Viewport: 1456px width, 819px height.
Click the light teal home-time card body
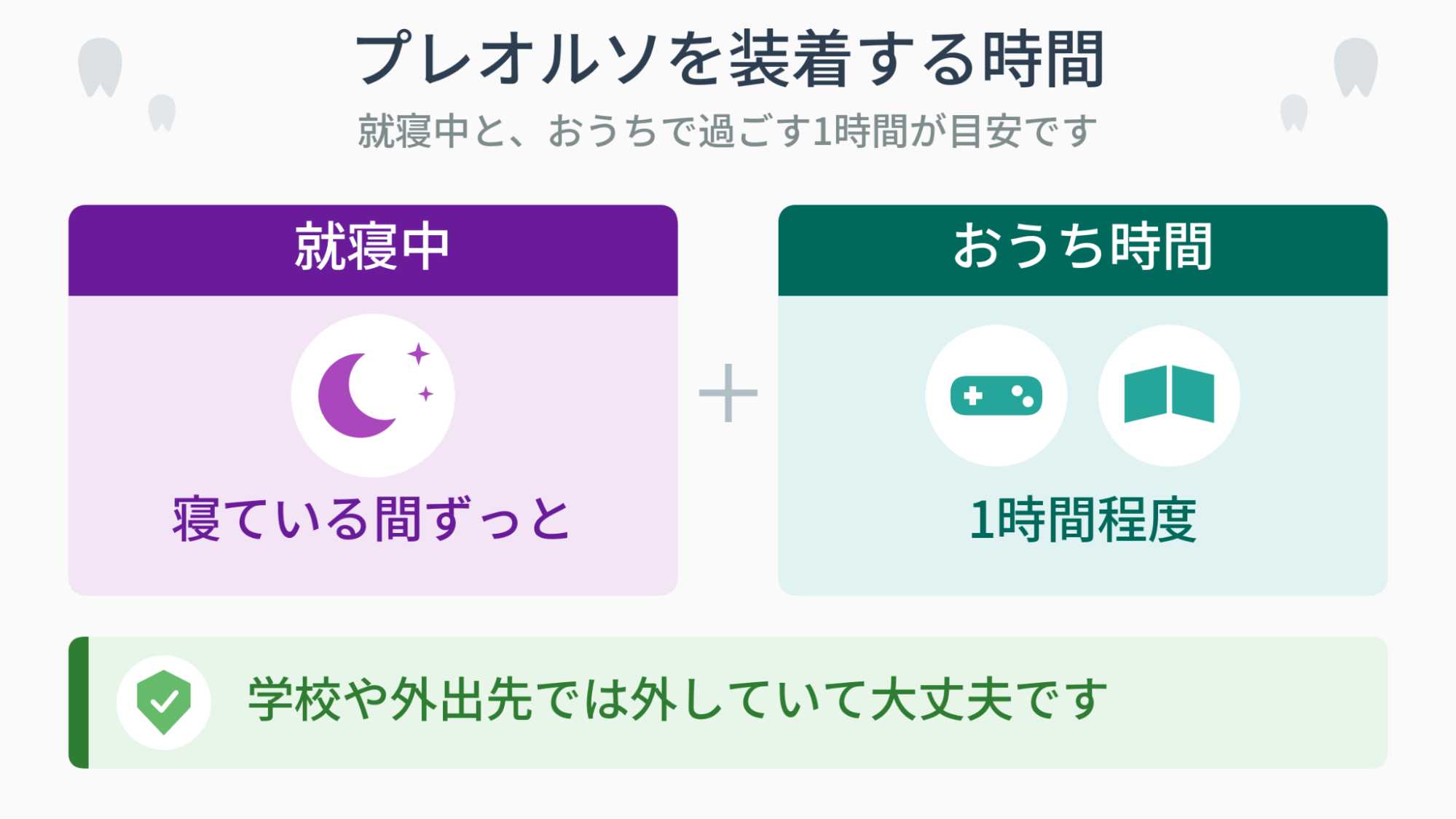click(1082, 446)
